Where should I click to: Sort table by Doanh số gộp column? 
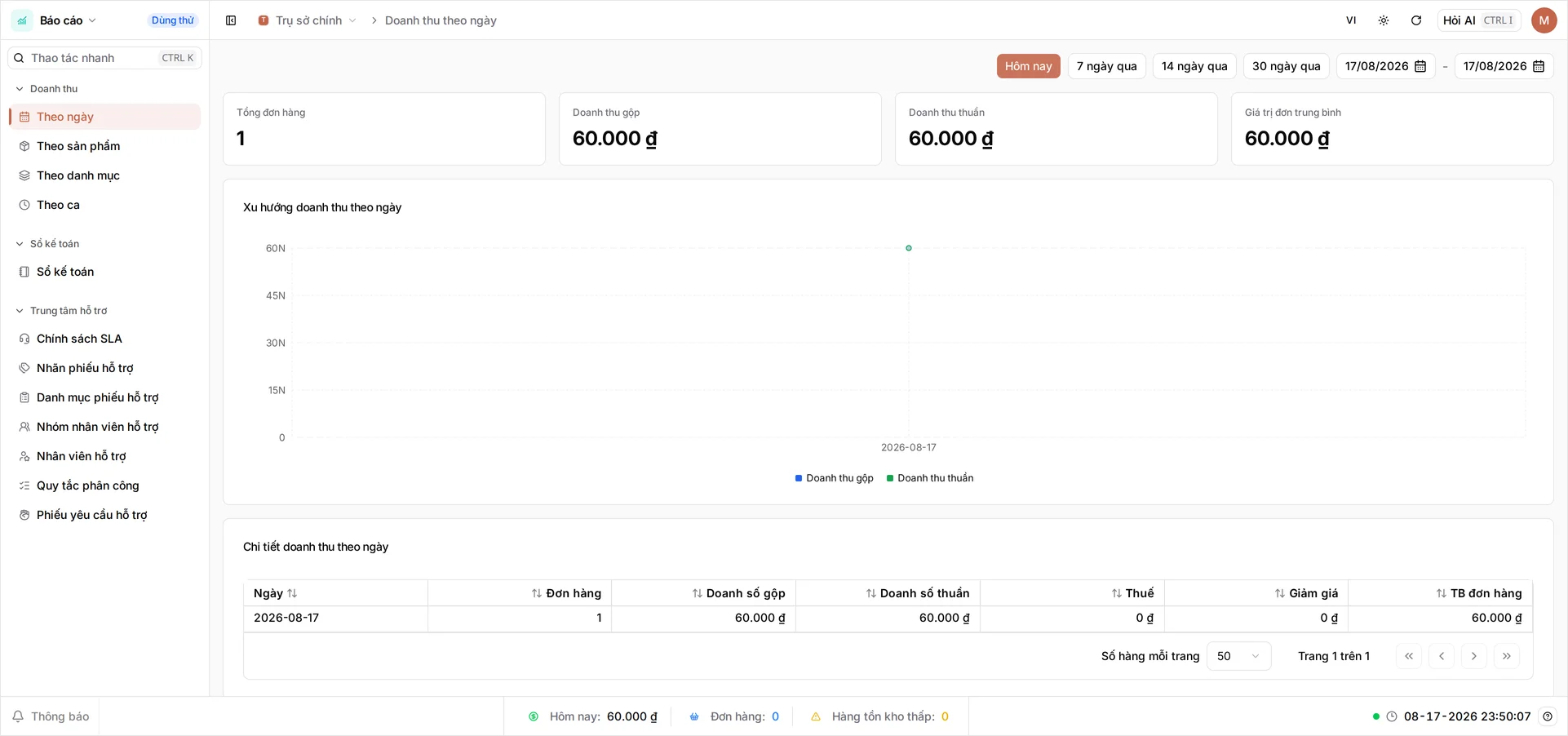tap(738, 593)
